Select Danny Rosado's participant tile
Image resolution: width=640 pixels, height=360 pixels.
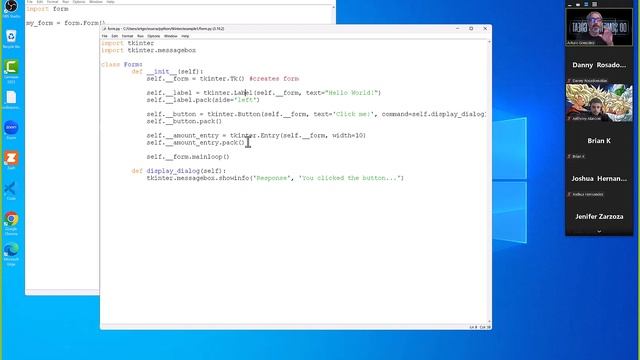(x=599, y=65)
